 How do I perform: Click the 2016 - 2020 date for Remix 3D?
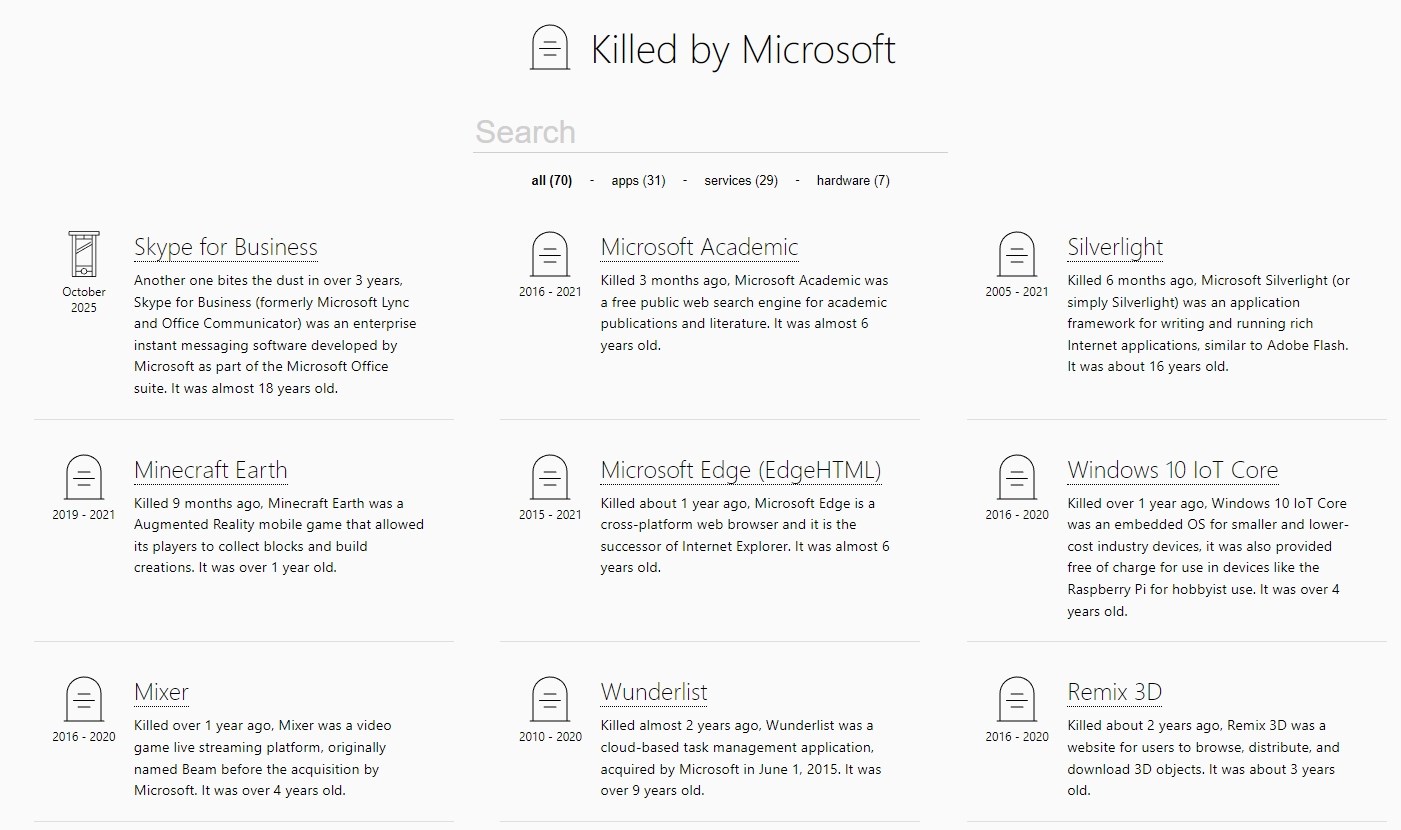tap(1017, 737)
